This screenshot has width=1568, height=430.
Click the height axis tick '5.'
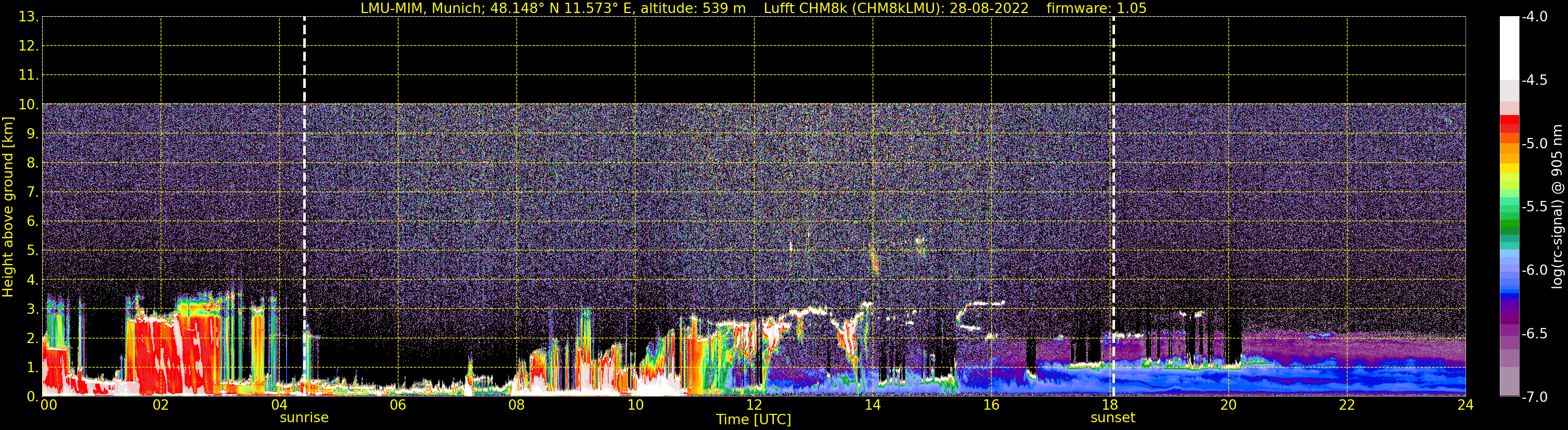[x=33, y=251]
